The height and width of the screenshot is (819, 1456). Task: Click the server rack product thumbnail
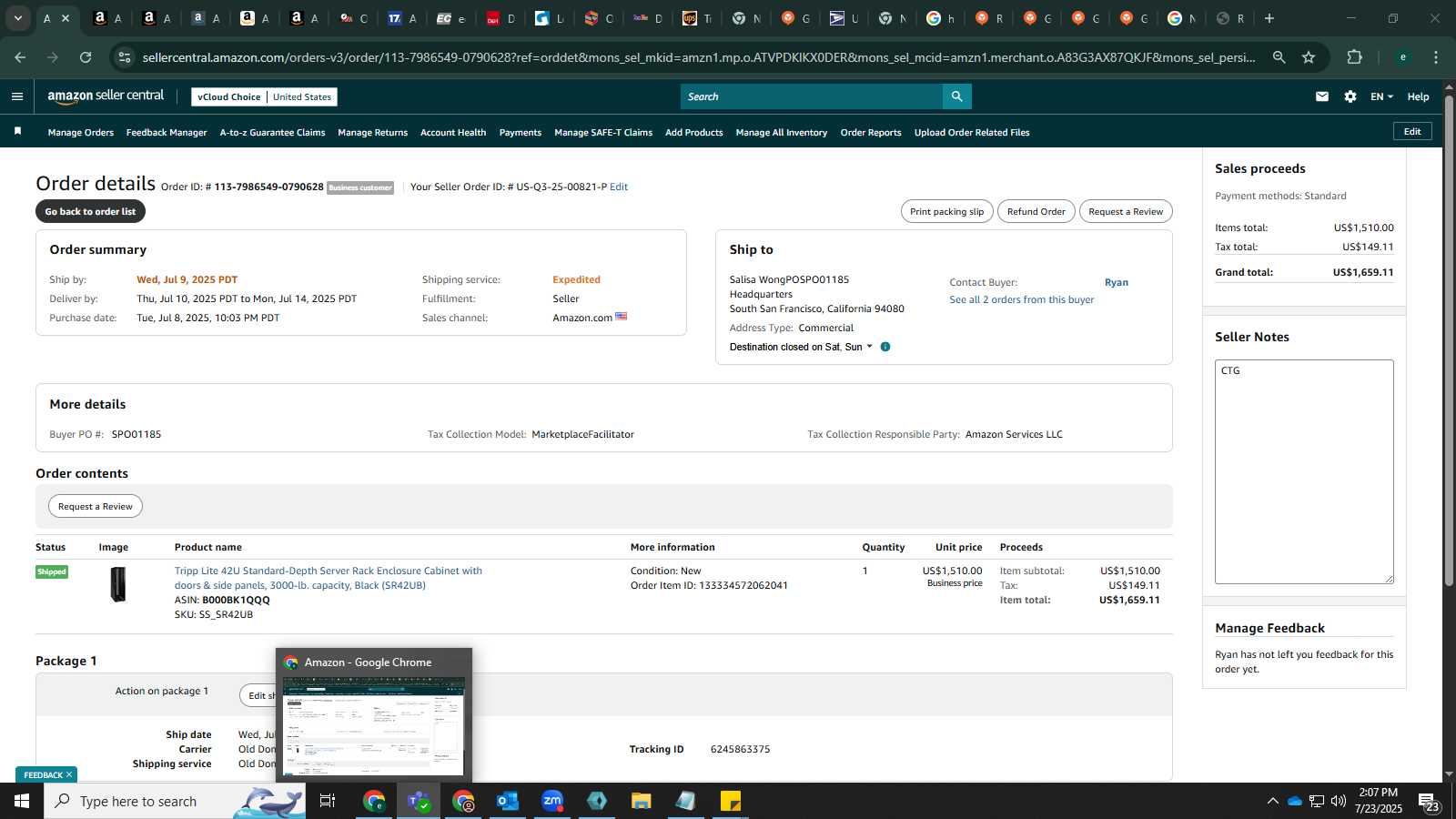point(118,584)
